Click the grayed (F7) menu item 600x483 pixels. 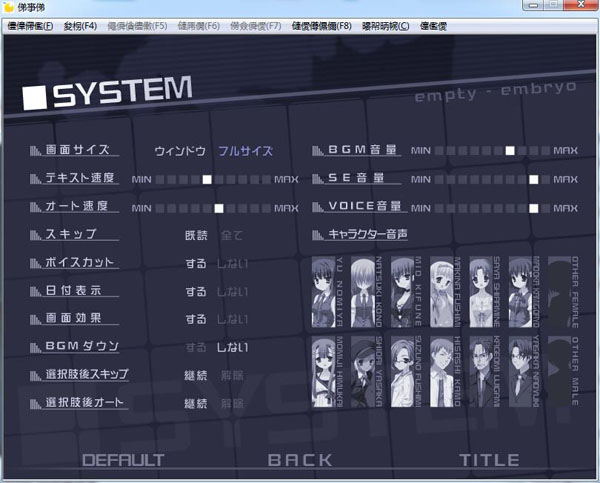(256, 26)
